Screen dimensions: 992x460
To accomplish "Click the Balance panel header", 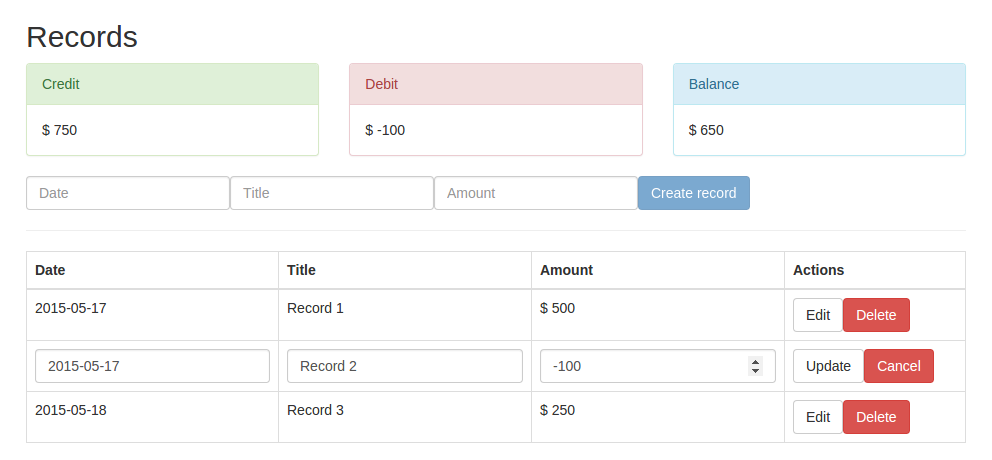I will click(x=819, y=84).
